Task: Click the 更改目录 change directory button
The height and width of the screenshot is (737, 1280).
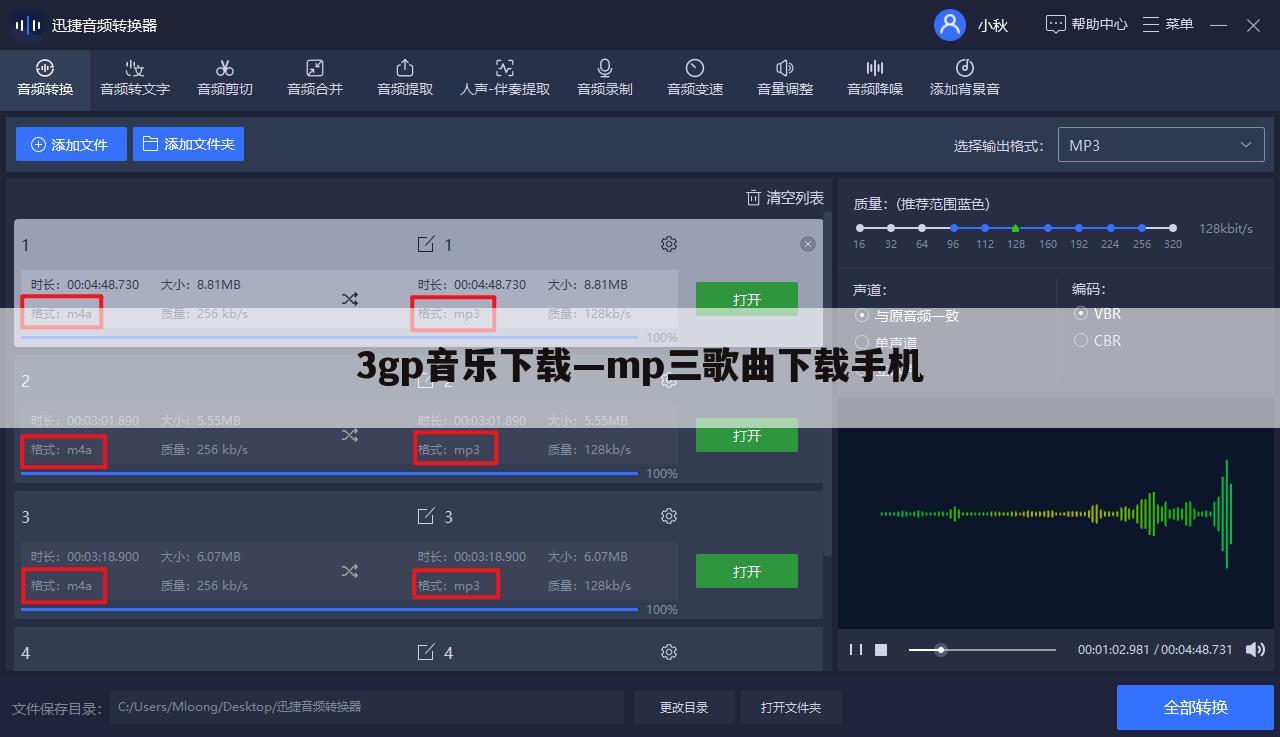Action: (x=684, y=707)
